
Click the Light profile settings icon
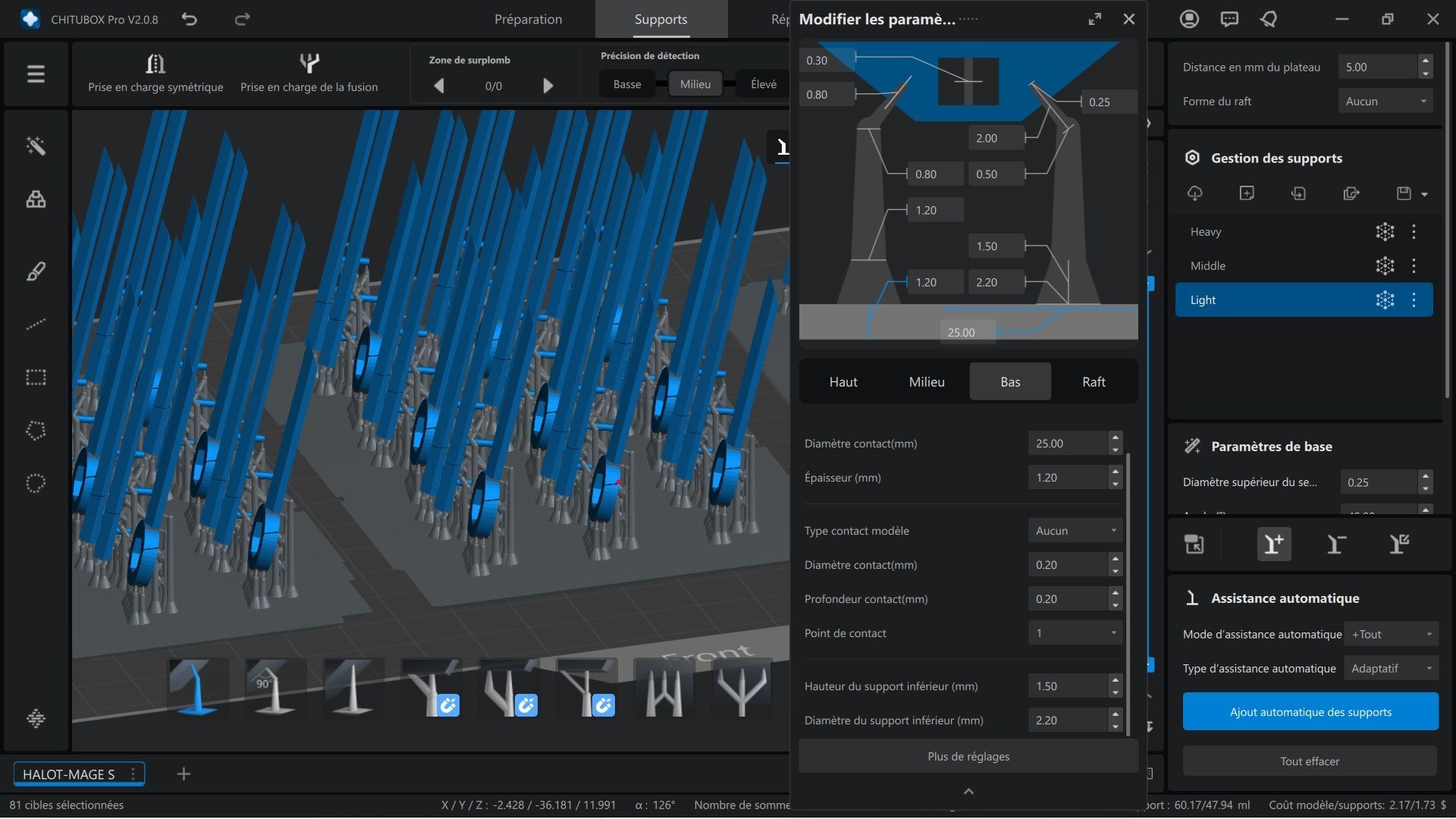pyautogui.click(x=1385, y=300)
